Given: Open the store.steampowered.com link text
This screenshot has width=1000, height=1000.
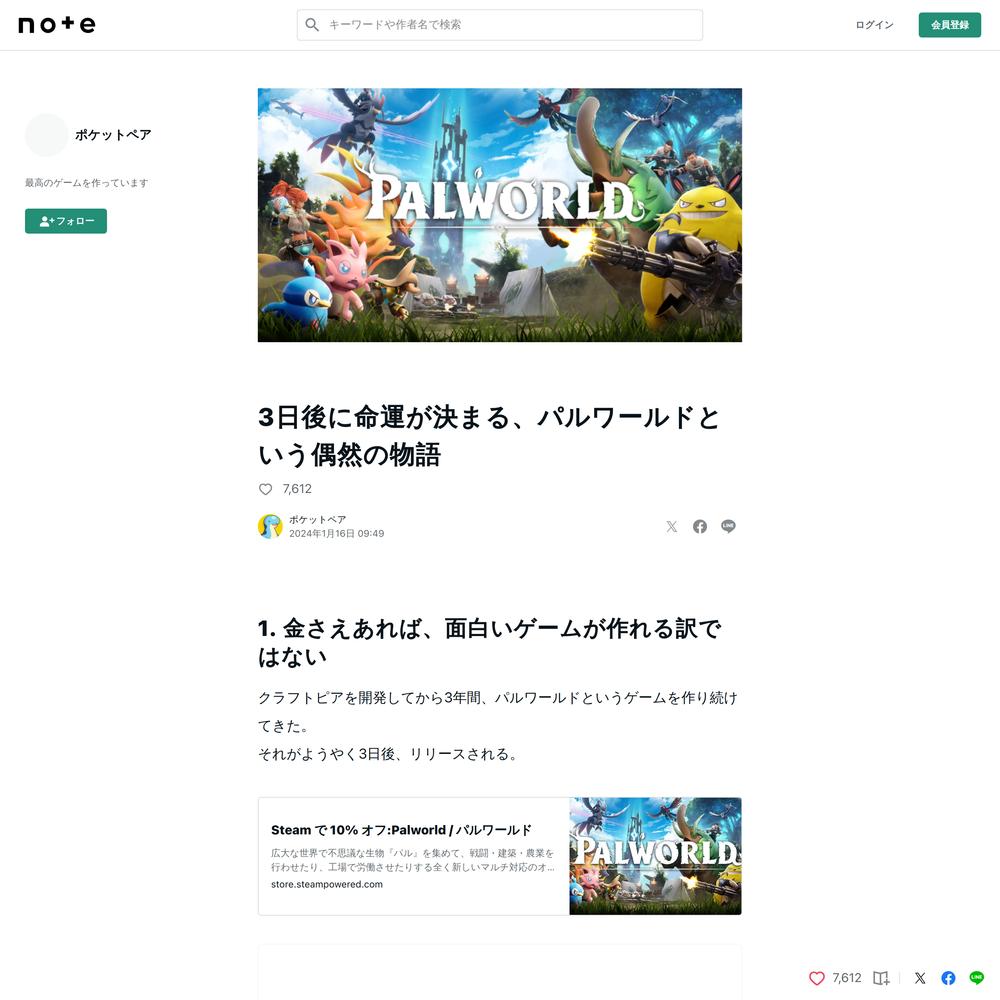Looking at the screenshot, I should tap(327, 885).
